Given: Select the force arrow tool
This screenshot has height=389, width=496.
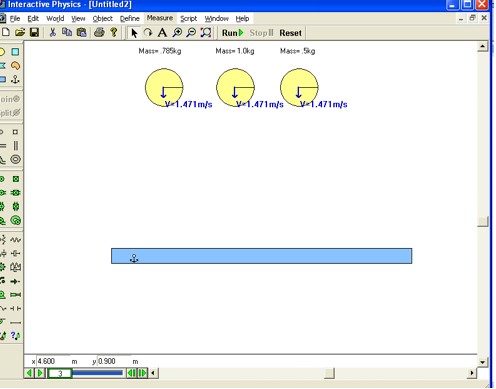Looking at the screenshot, I should tap(15, 281).
